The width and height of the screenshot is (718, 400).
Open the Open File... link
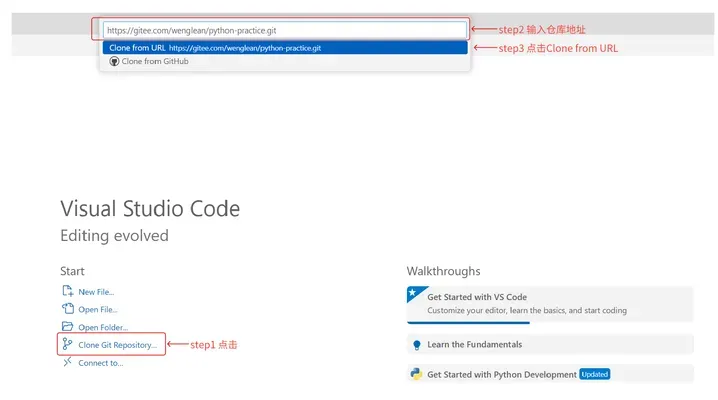[98, 309]
